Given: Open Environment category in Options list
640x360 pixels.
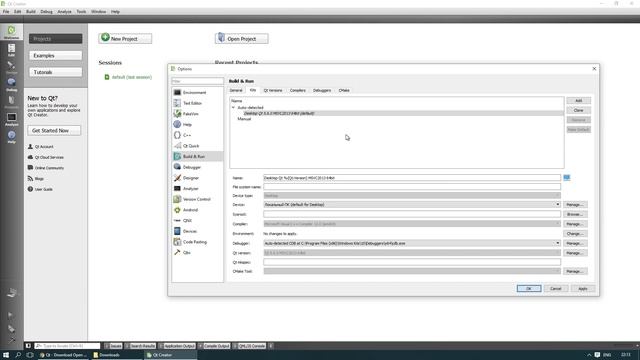Looking at the screenshot, I should (x=198, y=93).
